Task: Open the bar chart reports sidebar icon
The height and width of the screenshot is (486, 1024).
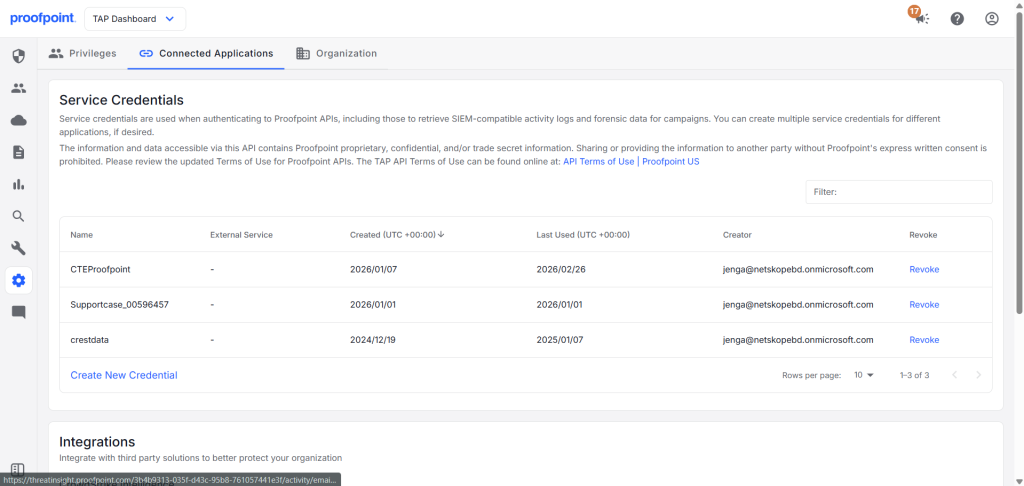Action: (19, 184)
